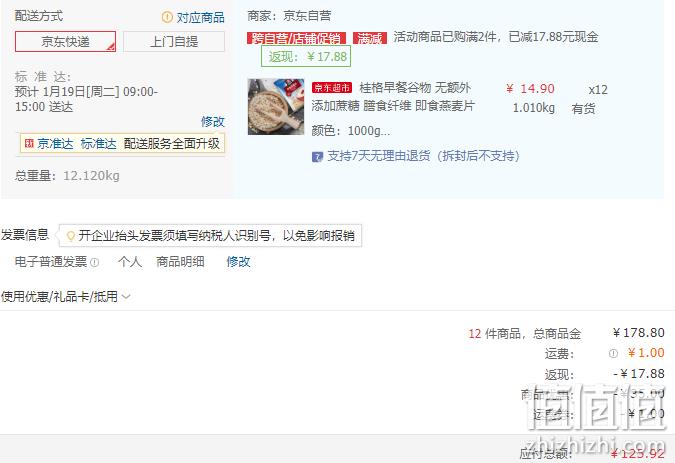Open the oatmeal product thumbnail
The height and width of the screenshot is (463, 675).
(276, 107)
